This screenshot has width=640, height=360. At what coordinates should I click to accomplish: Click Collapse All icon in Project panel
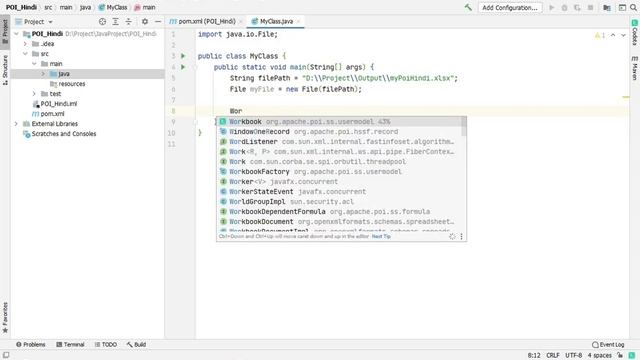129,22
